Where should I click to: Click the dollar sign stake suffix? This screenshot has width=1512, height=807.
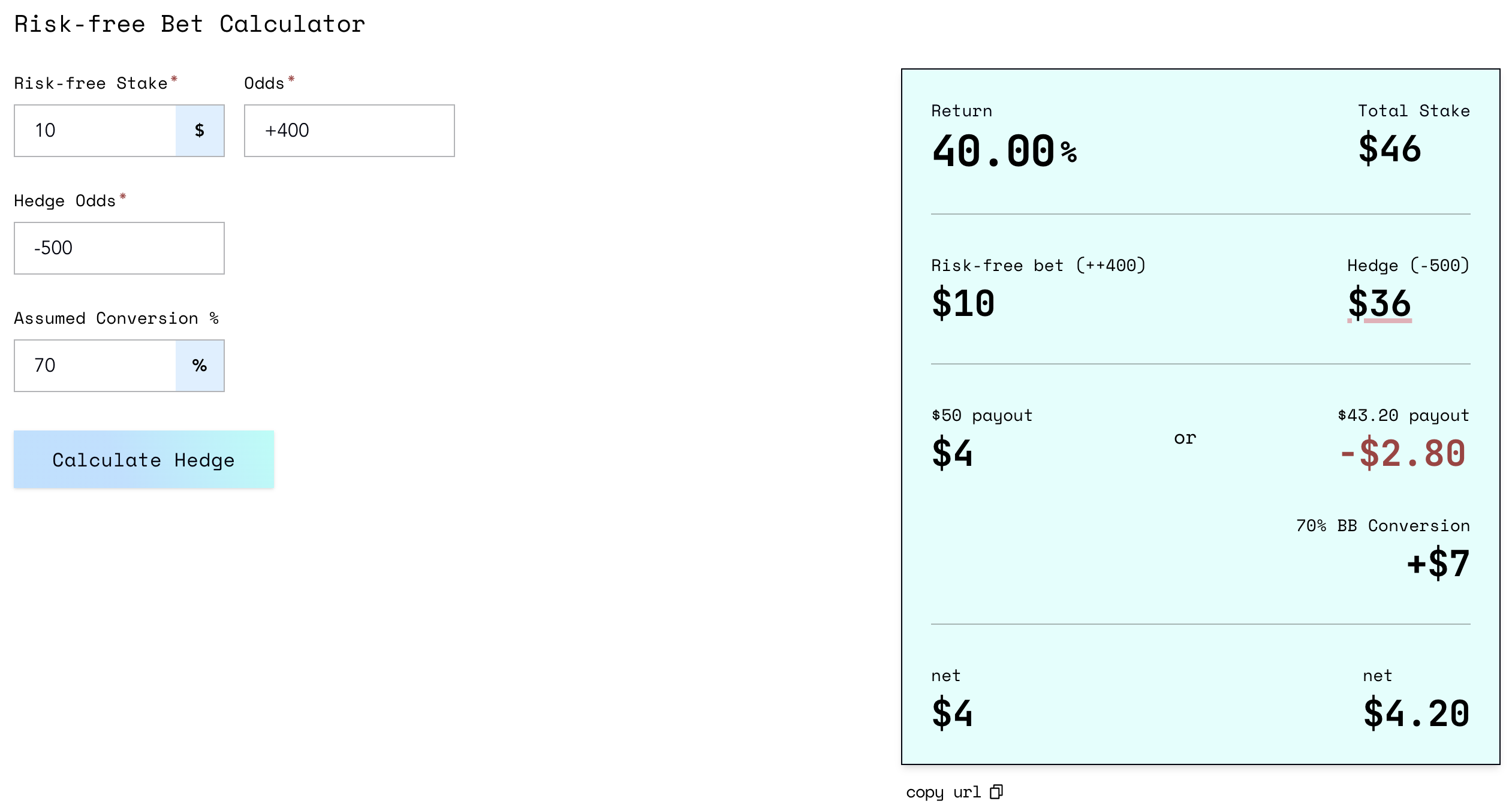coord(200,131)
